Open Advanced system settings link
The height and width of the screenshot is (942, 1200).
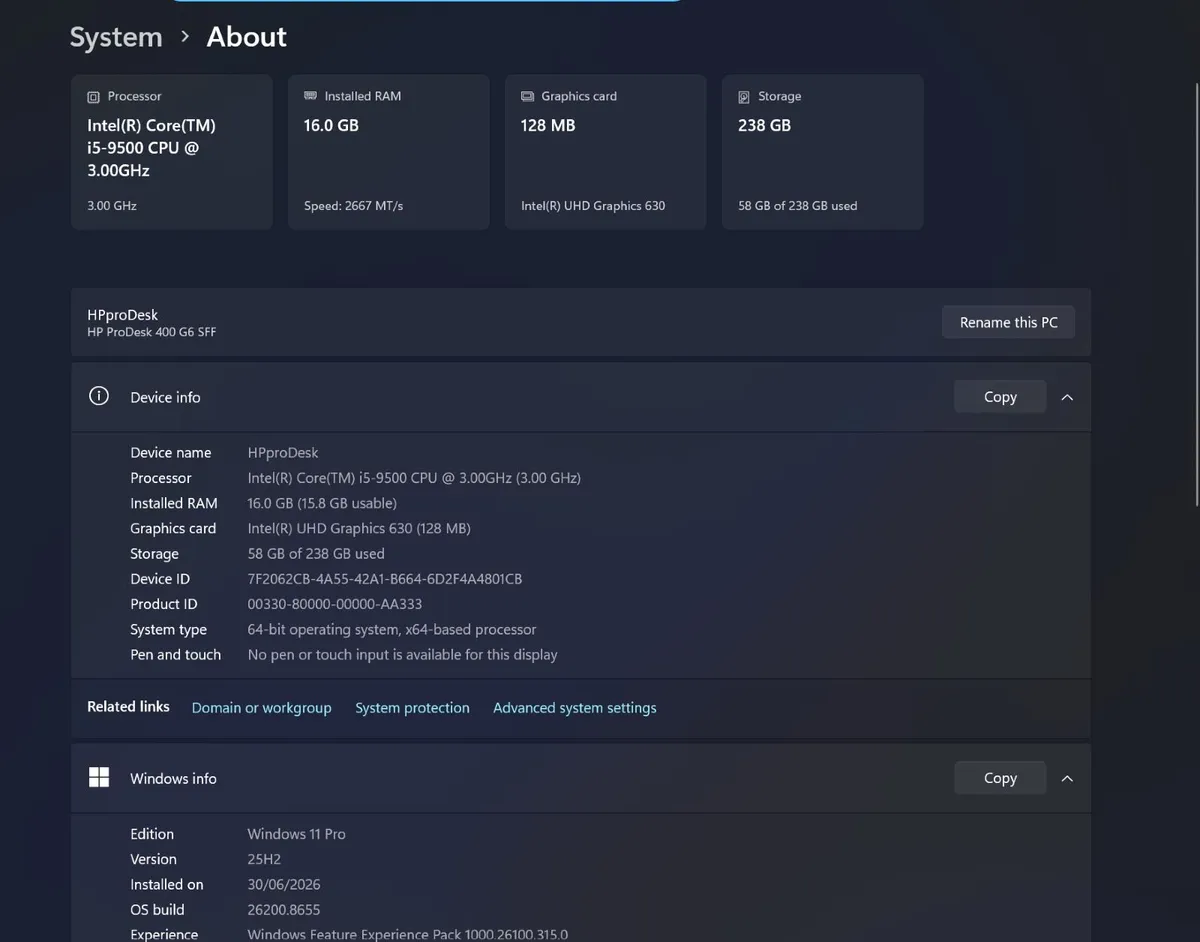tap(575, 708)
